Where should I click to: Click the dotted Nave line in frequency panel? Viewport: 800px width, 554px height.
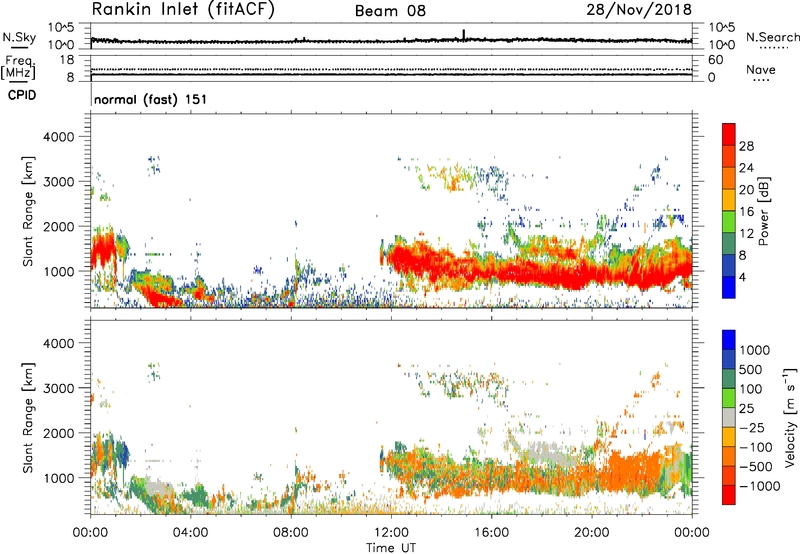[391, 69]
